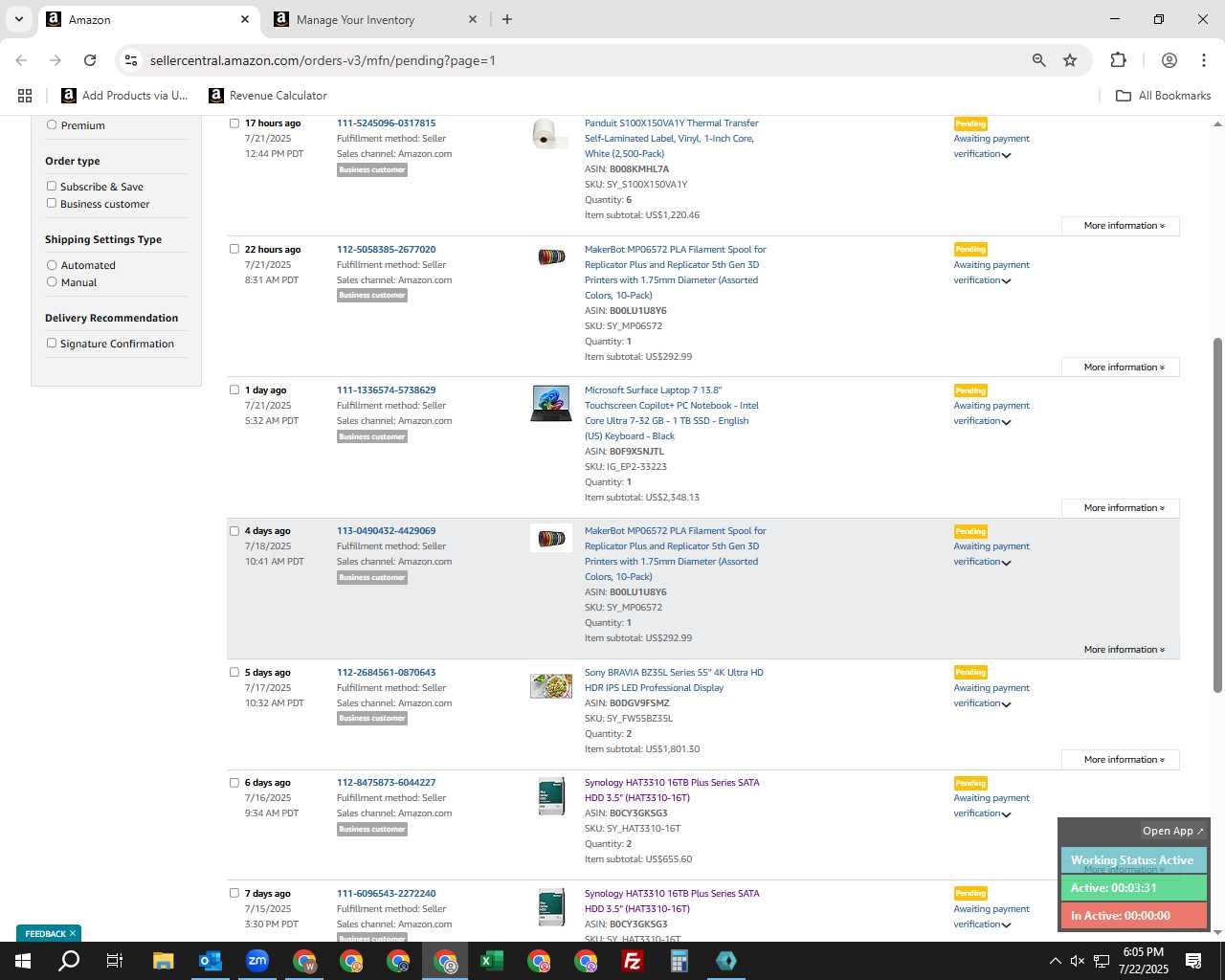Click the address bar URL field
This screenshot has width=1225, height=980.
[x=574, y=60]
